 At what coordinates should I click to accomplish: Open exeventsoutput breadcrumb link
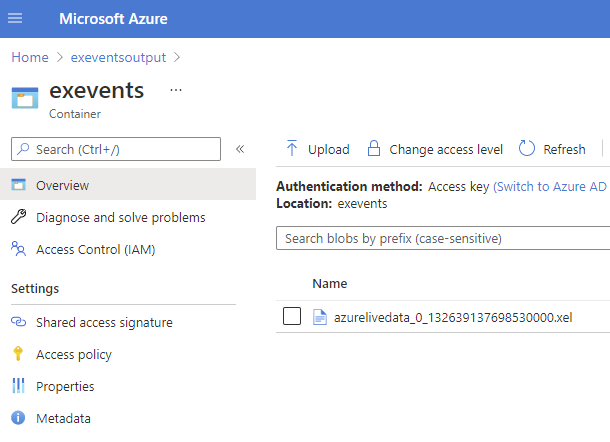[x=118, y=57]
